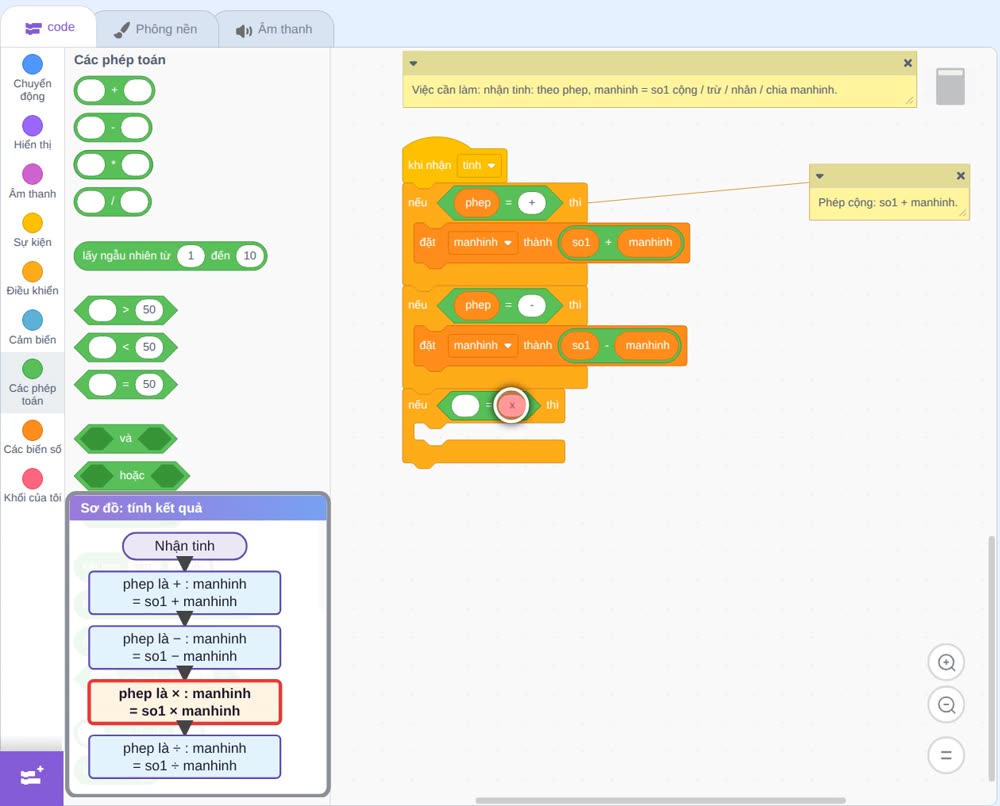
Task: Select the equals 50 comparison block
Action: click(126, 385)
